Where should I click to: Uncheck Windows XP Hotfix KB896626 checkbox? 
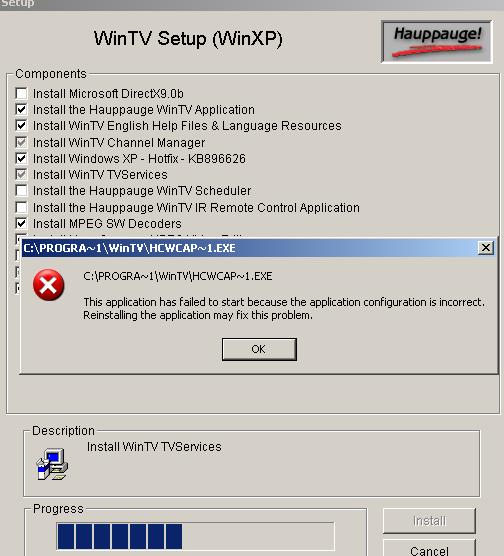click(21, 159)
